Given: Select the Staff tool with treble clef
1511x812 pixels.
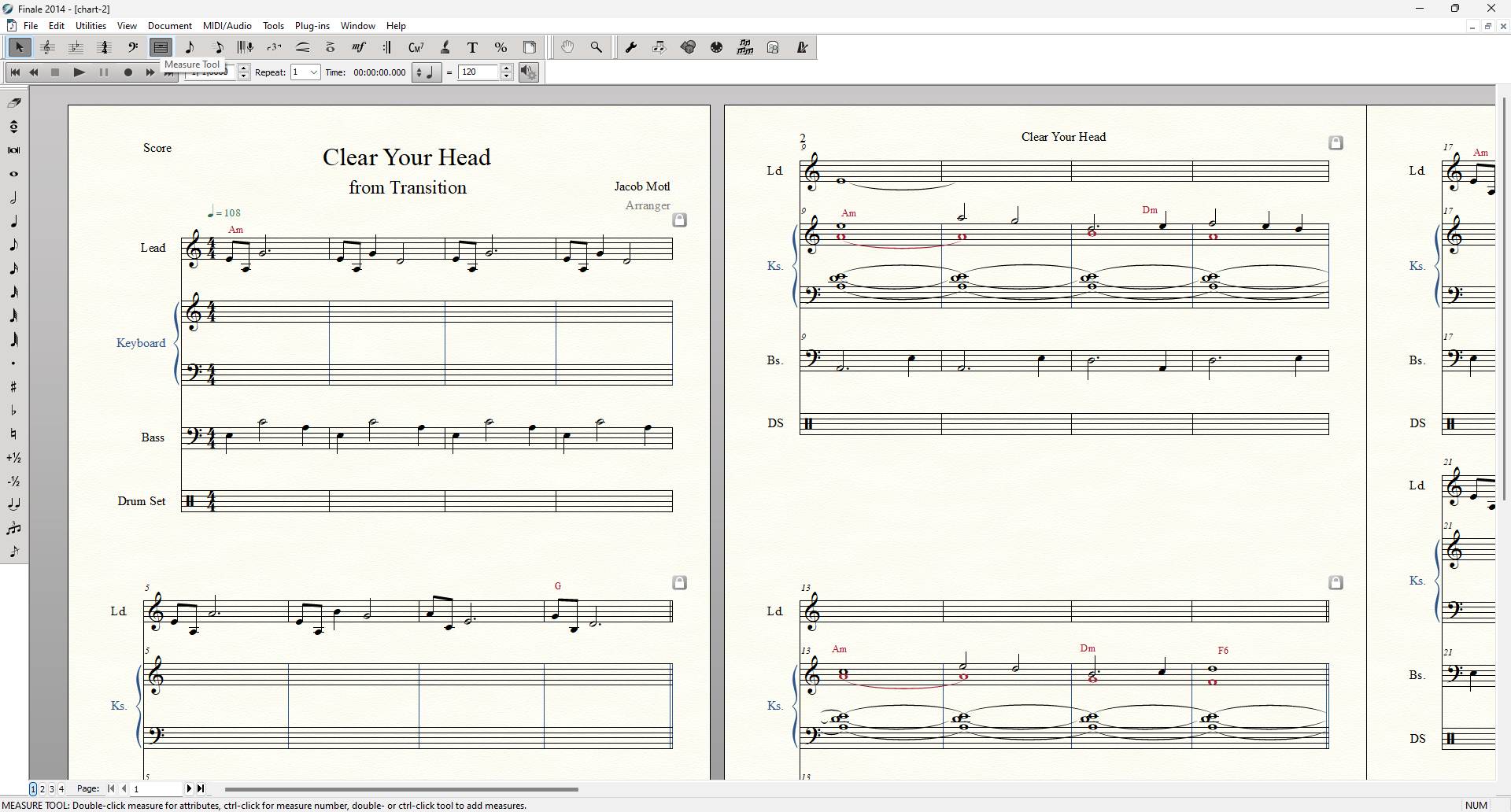Looking at the screenshot, I should (47, 48).
